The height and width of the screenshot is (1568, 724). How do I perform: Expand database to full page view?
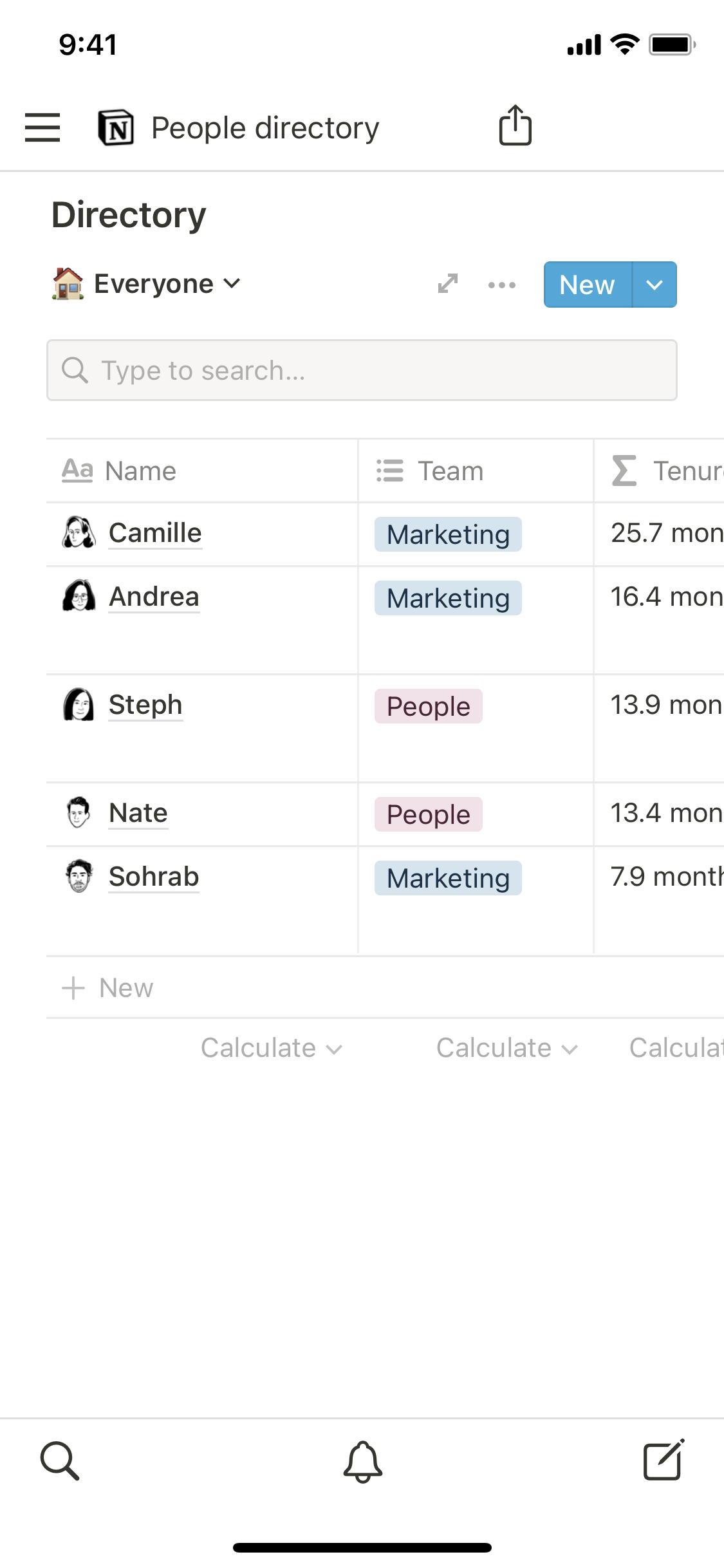[x=448, y=284]
